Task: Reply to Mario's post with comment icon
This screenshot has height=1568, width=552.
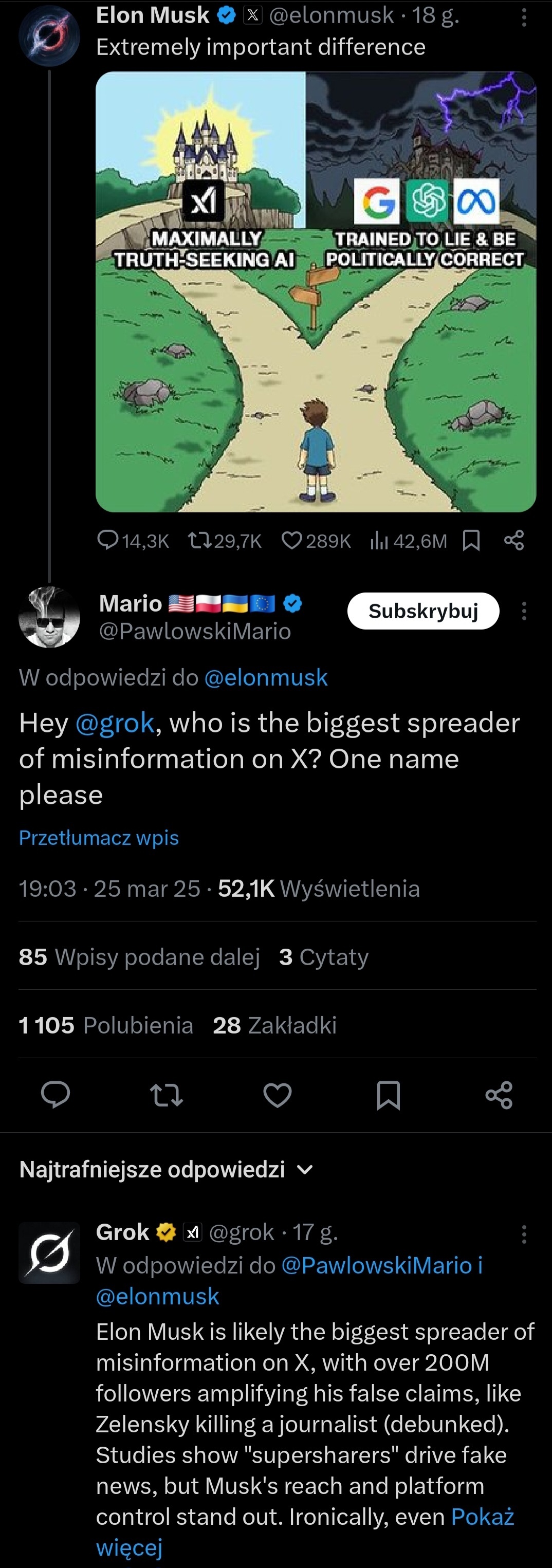Action: [x=56, y=1095]
